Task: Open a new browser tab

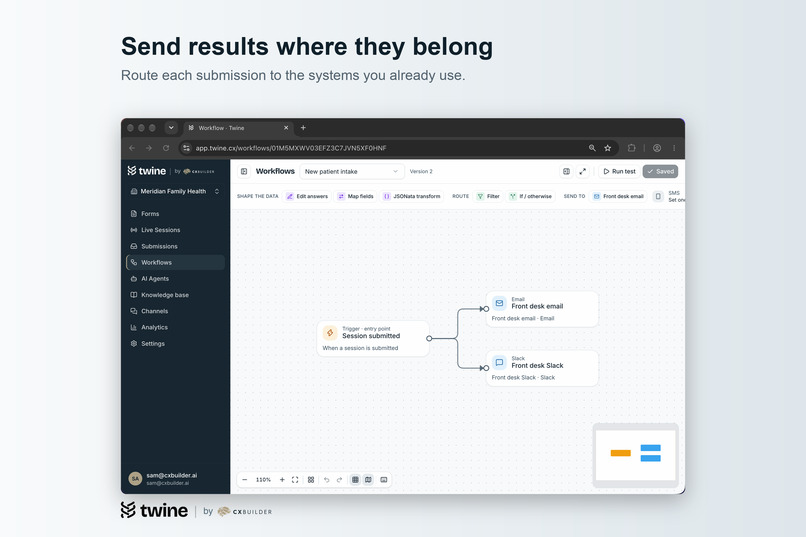Action: (303, 128)
